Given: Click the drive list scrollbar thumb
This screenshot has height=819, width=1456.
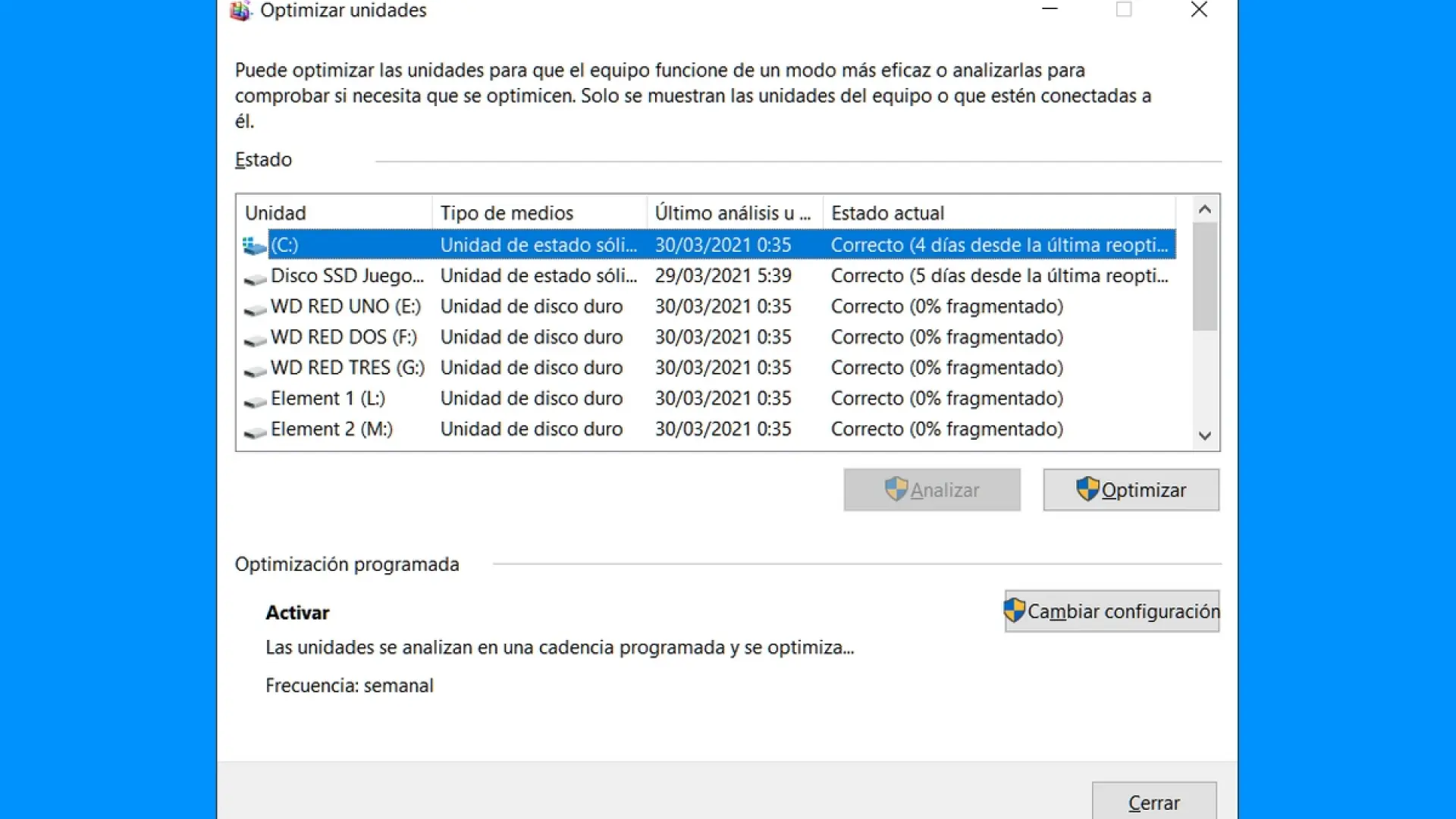Looking at the screenshot, I should 1204,277.
